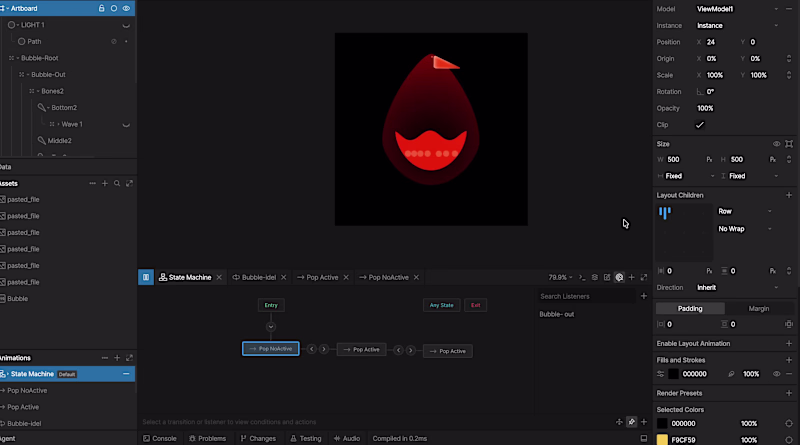Click the Exit state node
The height and width of the screenshot is (445, 800).
476,305
